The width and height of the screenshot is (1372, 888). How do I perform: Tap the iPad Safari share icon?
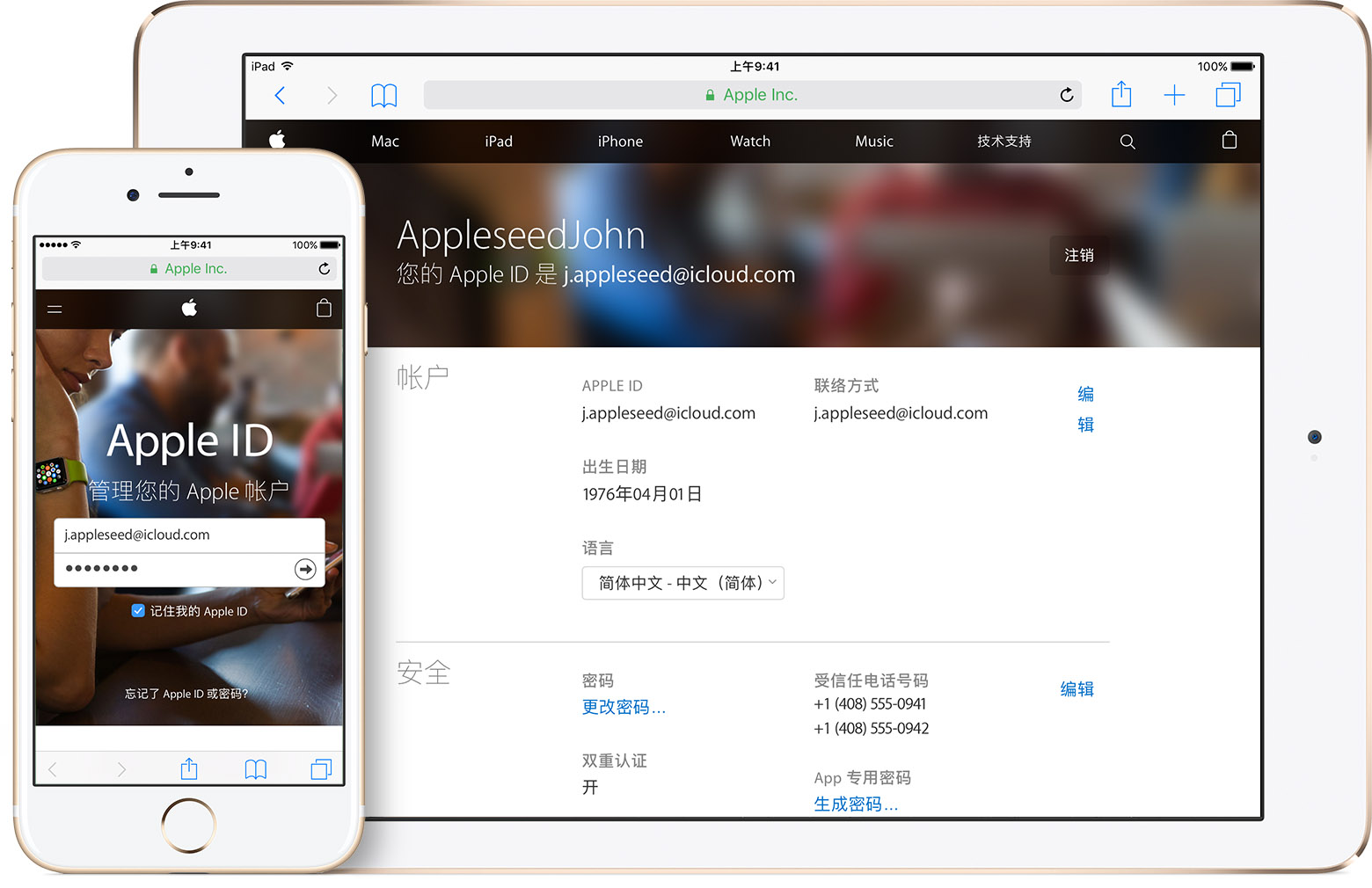pyautogui.click(x=1121, y=95)
